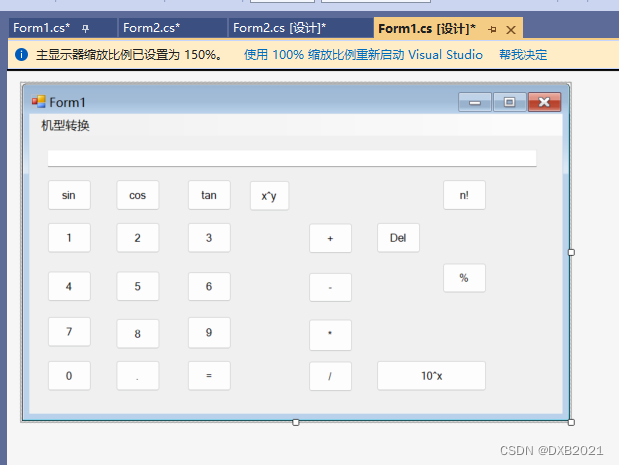The image size is (619, 465).
Task: Click the digit 9 button
Action: pos(209,332)
